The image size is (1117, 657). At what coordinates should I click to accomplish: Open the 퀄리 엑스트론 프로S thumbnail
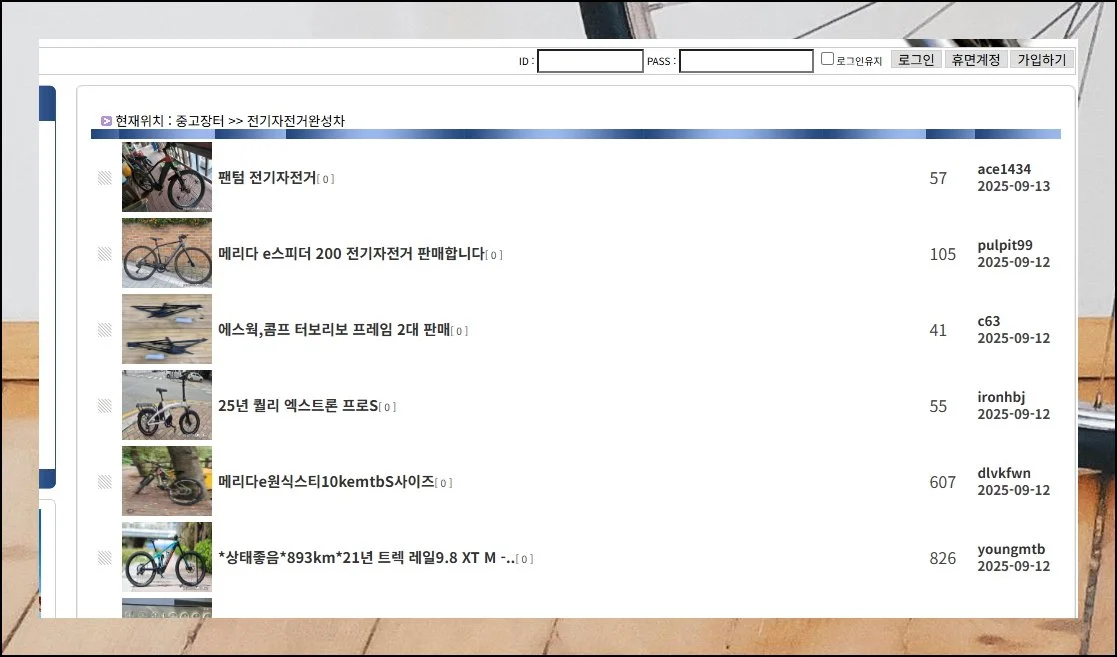click(166, 405)
